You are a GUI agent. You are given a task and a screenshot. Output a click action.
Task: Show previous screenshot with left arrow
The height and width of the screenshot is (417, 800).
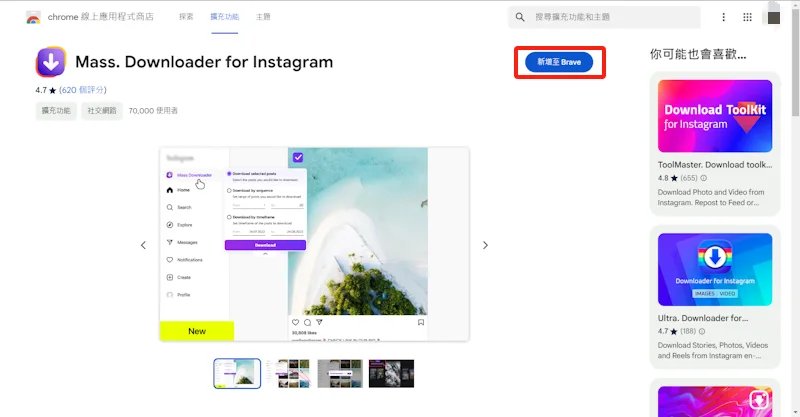pyautogui.click(x=143, y=245)
